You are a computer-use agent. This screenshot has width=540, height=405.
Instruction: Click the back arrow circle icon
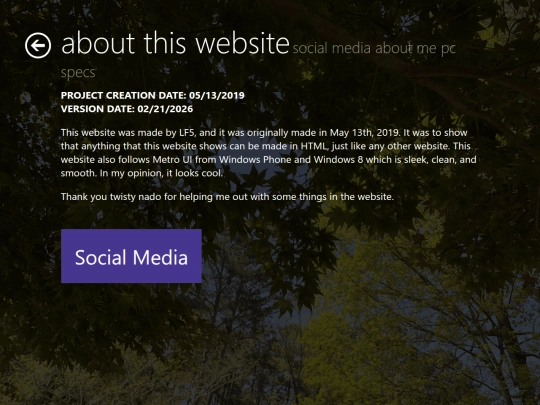pos(38,45)
